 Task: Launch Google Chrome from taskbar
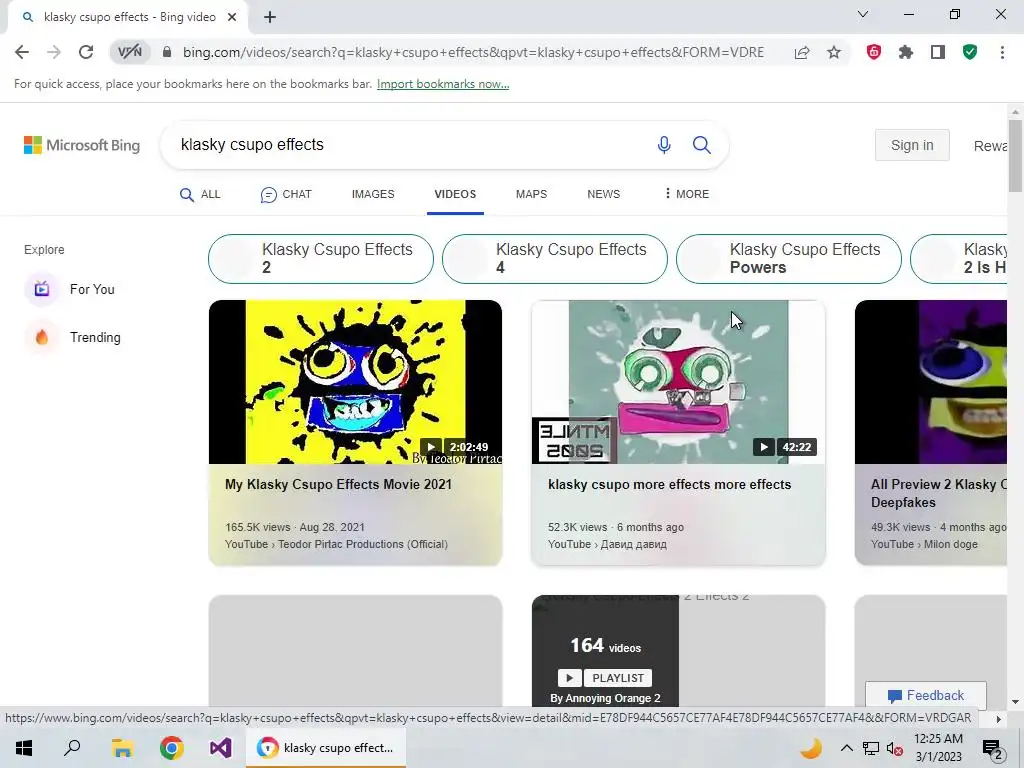(172, 748)
